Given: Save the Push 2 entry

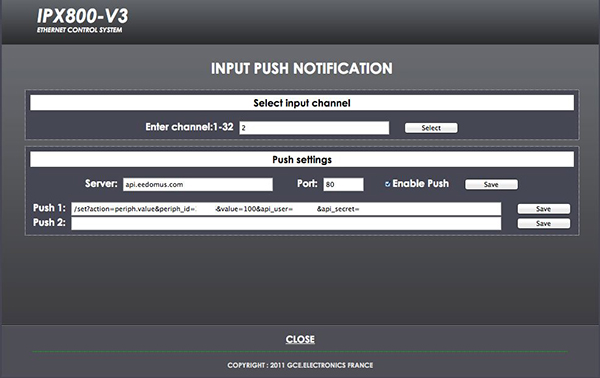Looking at the screenshot, I should coord(544,223).
